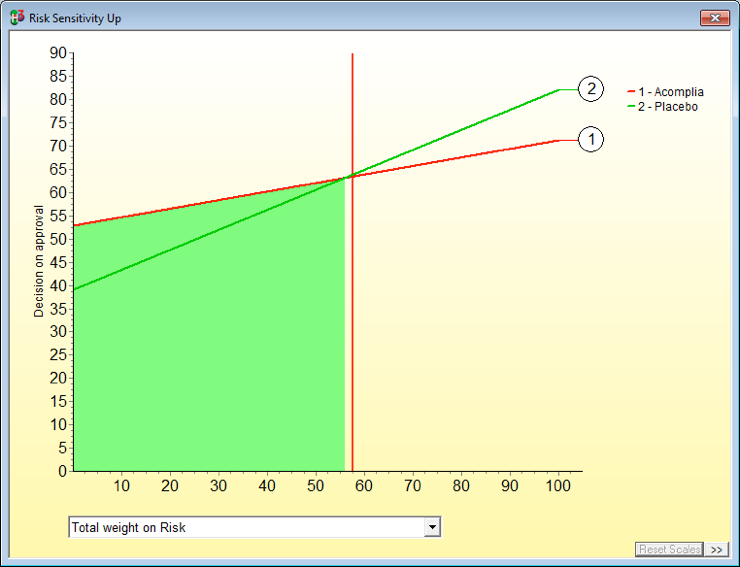Click the circled number 2 line marker

[591, 89]
